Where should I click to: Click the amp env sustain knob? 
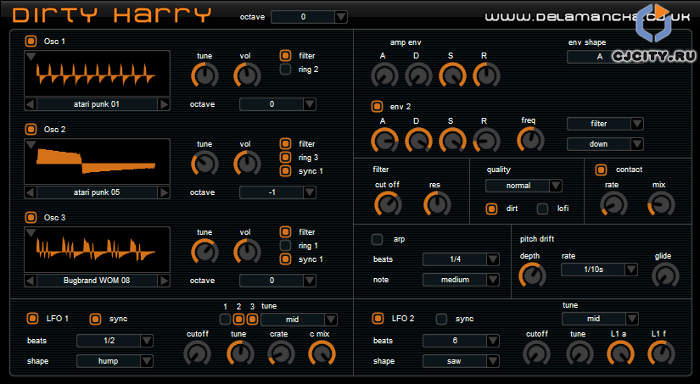coord(452,75)
